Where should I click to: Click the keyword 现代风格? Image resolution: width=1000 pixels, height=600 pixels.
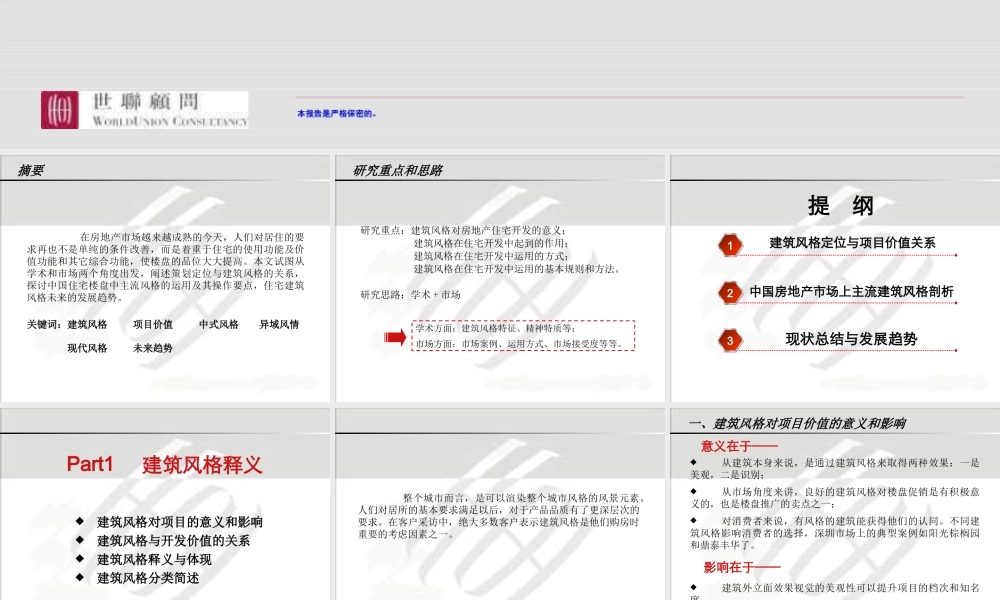click(87, 348)
